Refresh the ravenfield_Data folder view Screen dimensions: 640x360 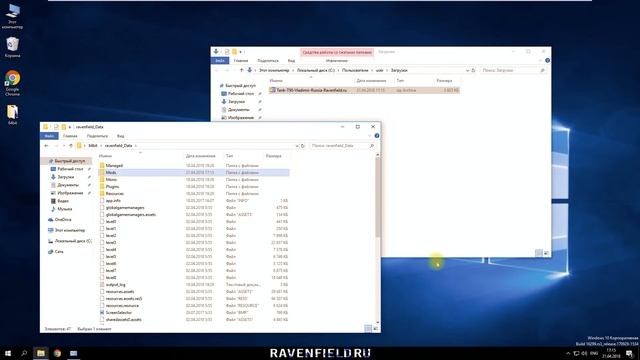coord(303,146)
